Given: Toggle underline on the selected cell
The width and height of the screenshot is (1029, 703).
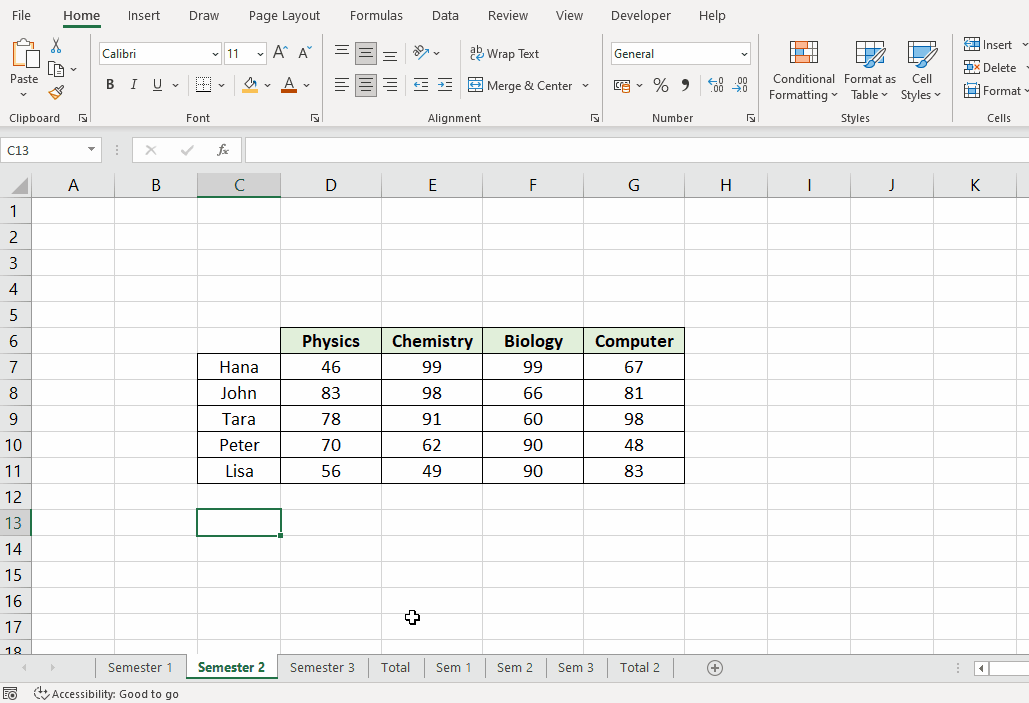Looking at the screenshot, I should pos(155,85).
